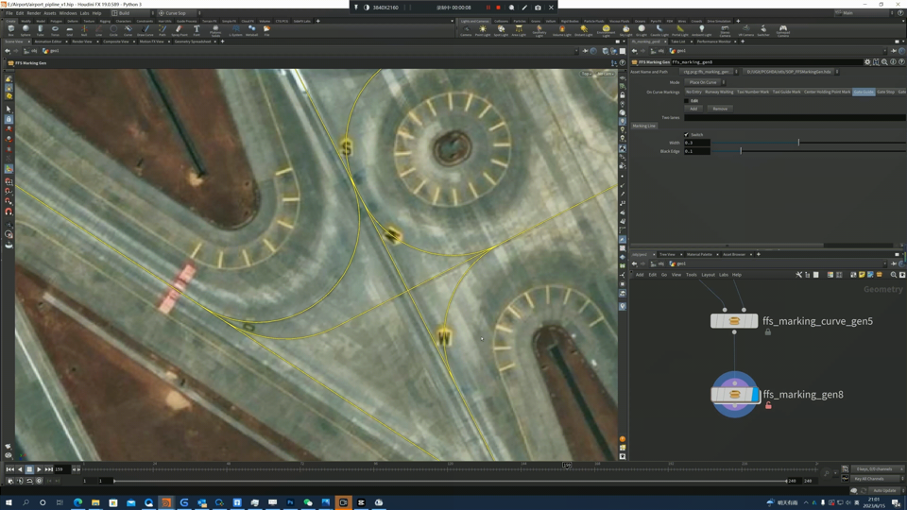Select the Gate Guide marking option

pos(863,92)
